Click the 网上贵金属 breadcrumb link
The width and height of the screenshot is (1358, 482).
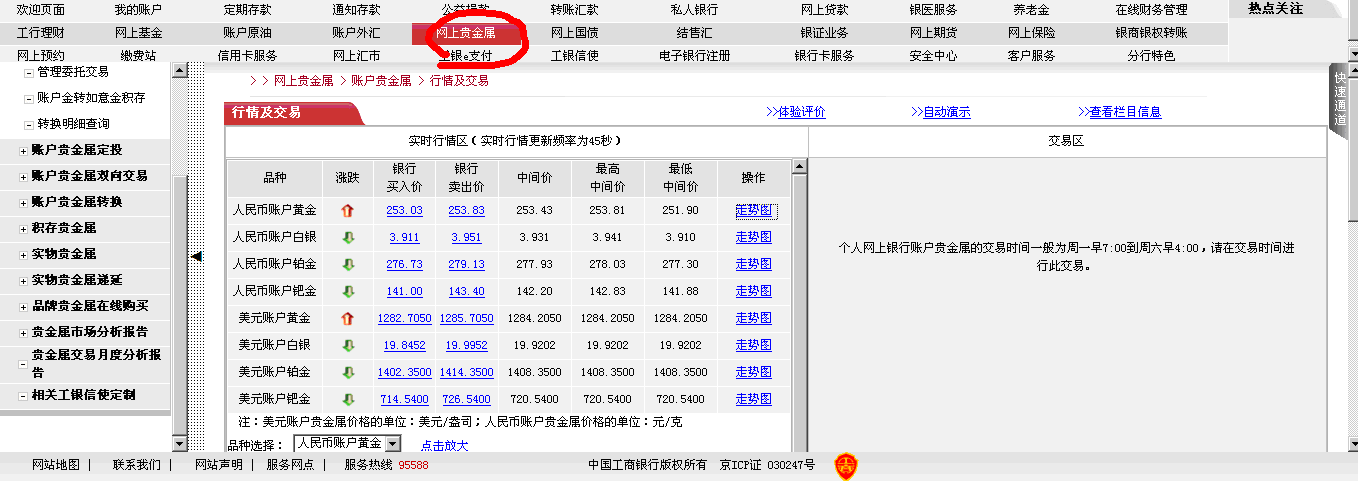(304, 81)
